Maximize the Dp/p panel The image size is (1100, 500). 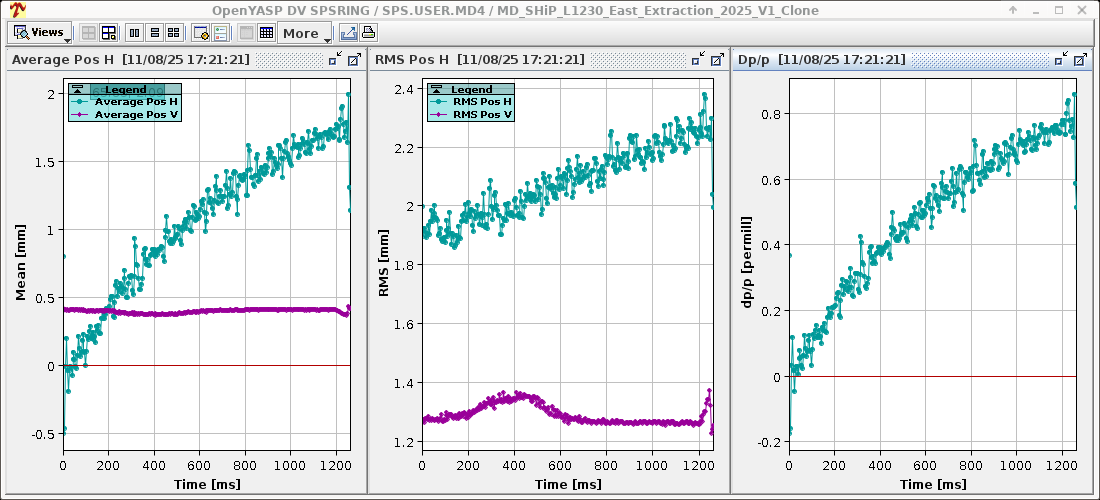tap(1079, 60)
